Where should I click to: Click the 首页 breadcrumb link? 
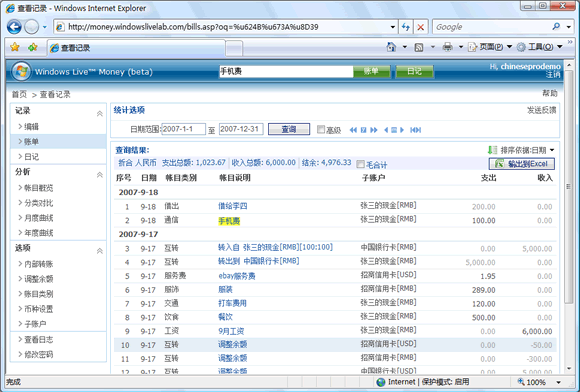tap(19, 94)
